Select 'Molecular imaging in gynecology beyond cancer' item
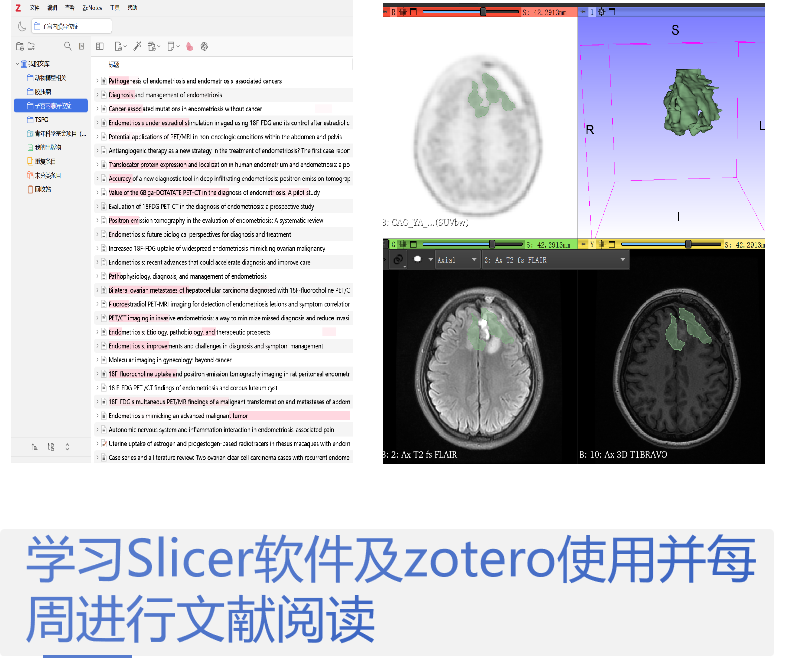This screenshot has width=793, height=659. click(x=223, y=360)
